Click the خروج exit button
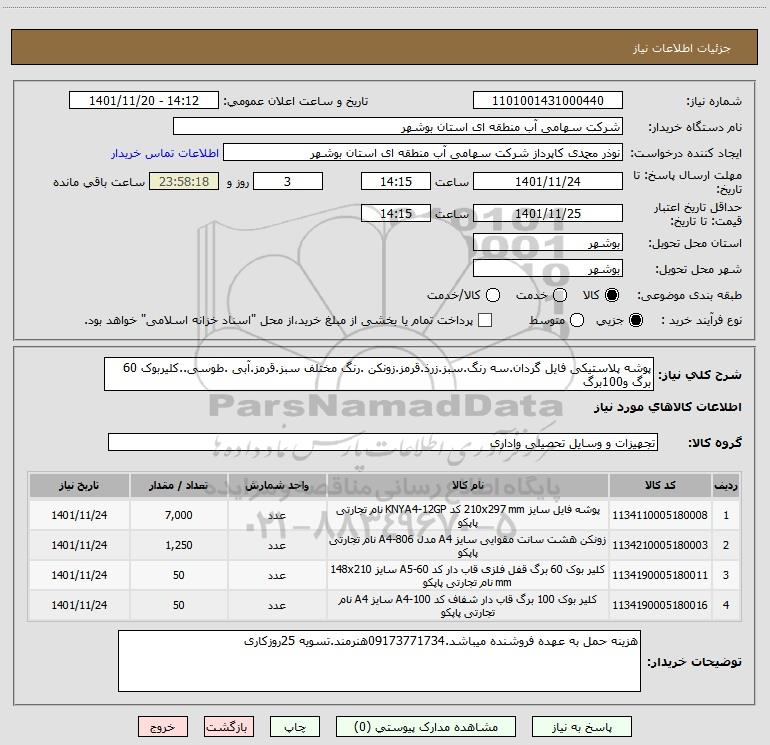 tap(163, 727)
